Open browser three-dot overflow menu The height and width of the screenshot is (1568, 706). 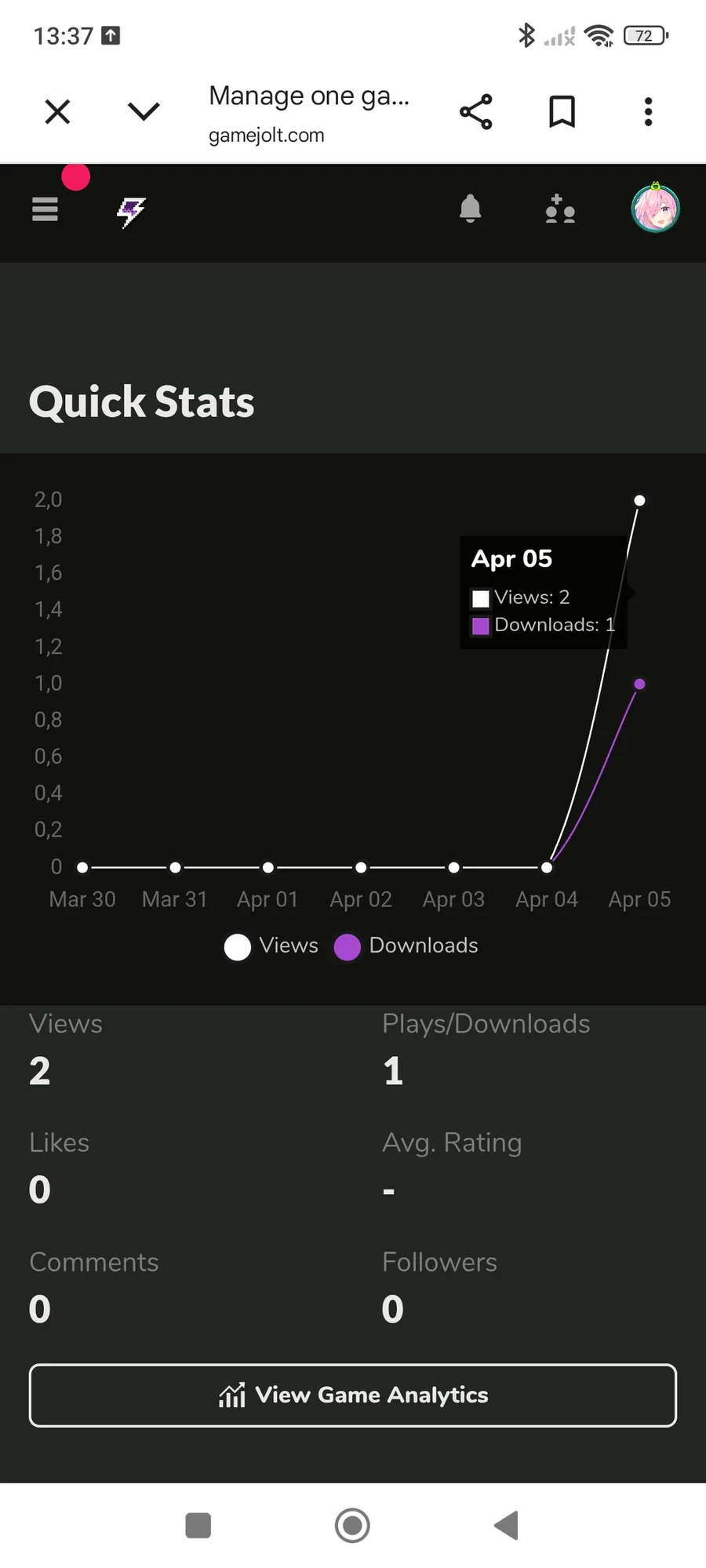(x=648, y=111)
